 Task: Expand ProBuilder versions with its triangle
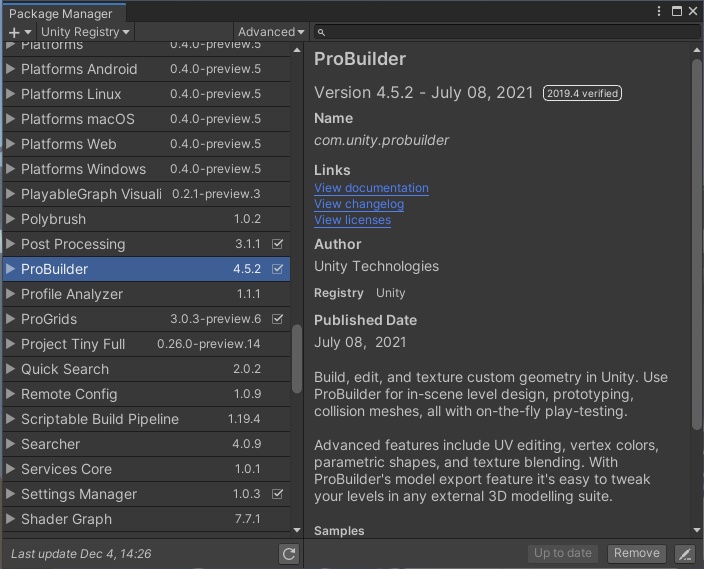click(10, 269)
